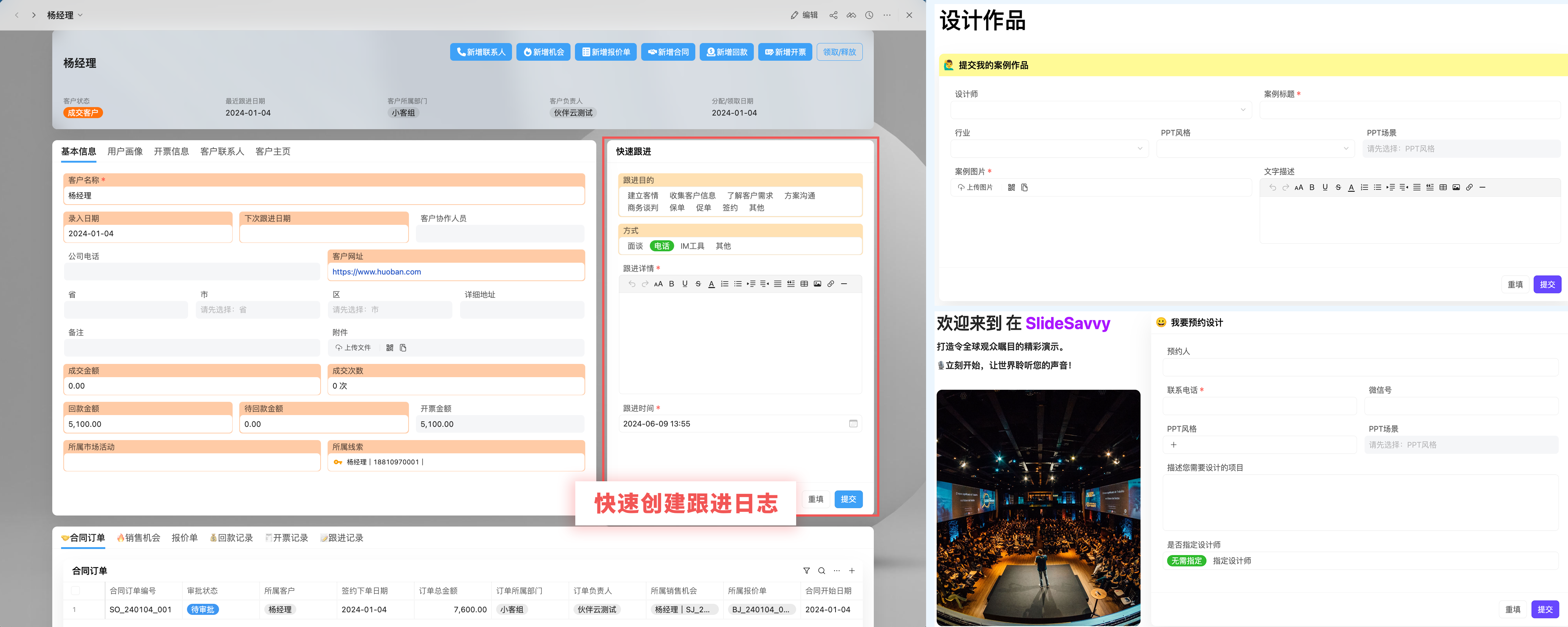Open PPT场景 dropdown in case submission form
The width and height of the screenshot is (1568, 627).
[1461, 149]
